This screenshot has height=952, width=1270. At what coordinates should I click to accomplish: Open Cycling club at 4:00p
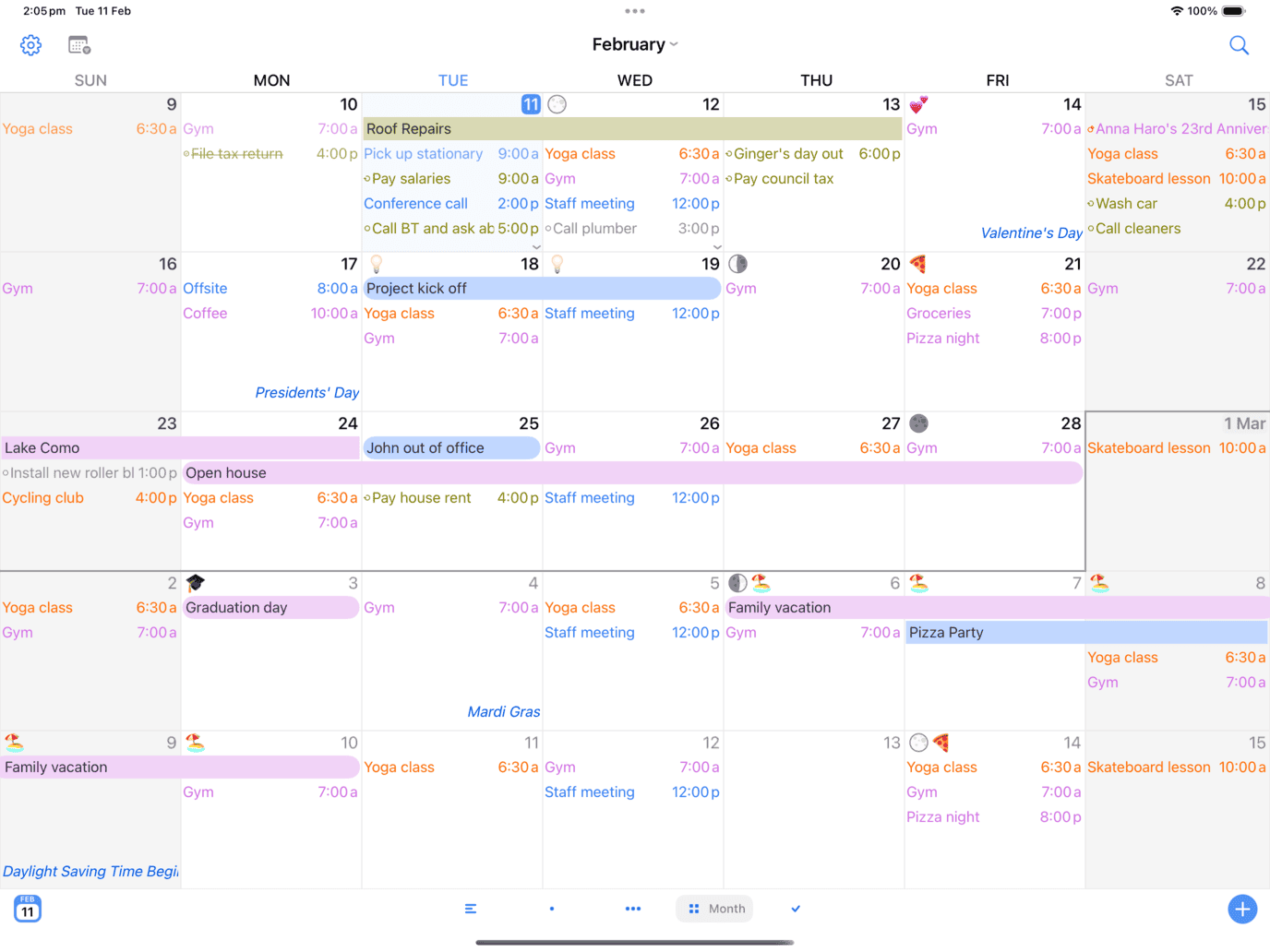click(90, 498)
